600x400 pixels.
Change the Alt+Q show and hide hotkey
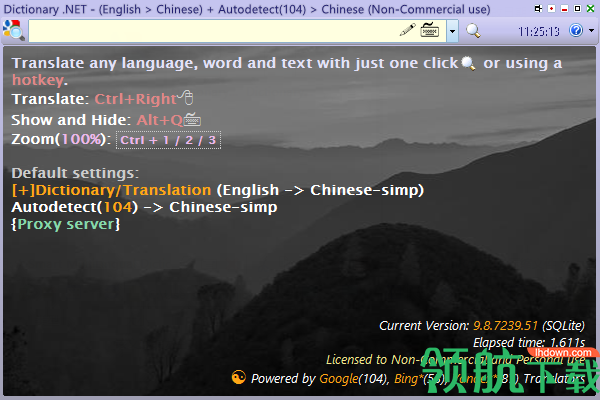click(160, 120)
